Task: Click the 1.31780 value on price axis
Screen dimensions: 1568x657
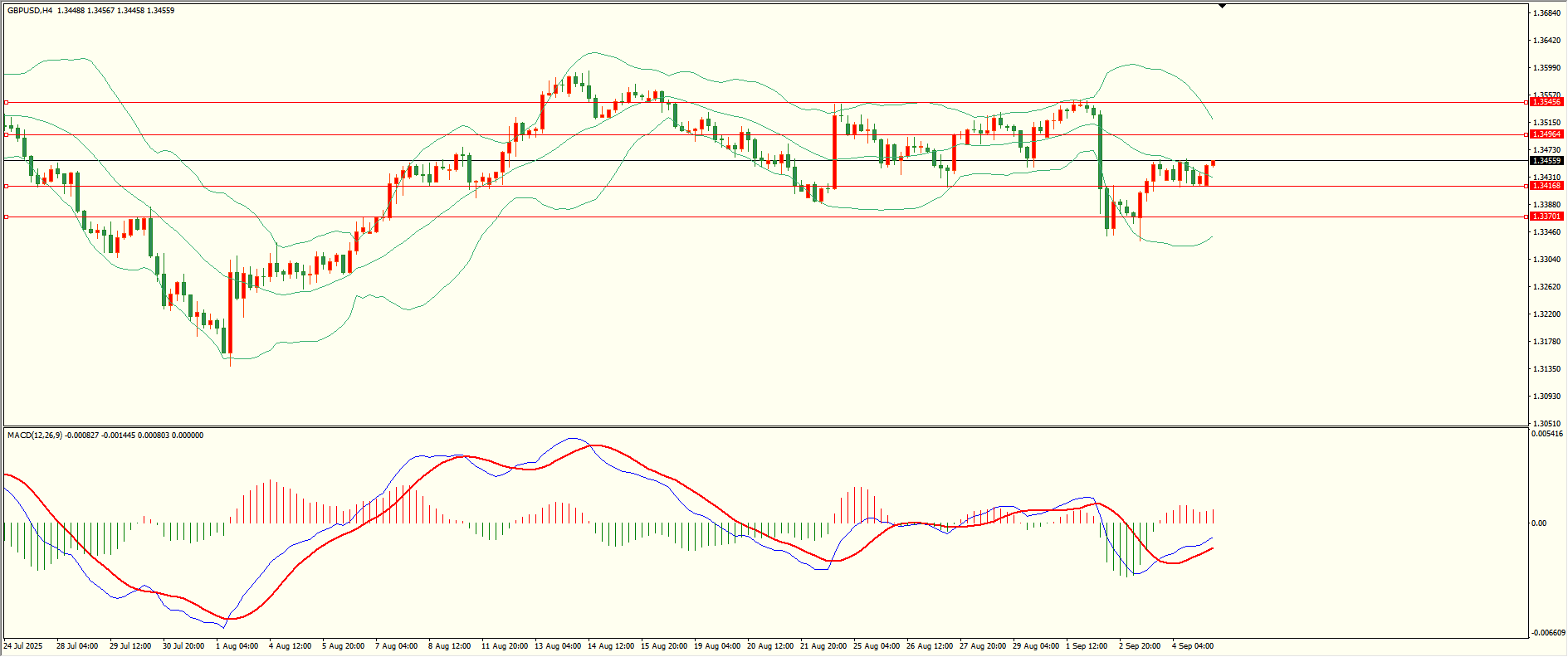Action: pyautogui.click(x=1548, y=342)
